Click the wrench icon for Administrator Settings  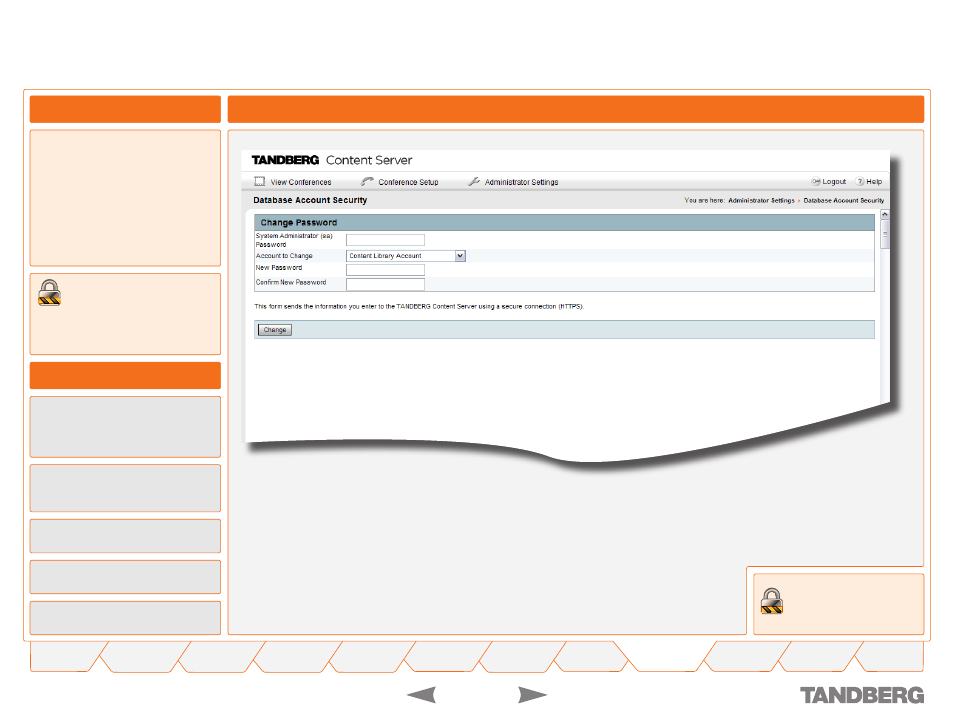[x=474, y=181]
